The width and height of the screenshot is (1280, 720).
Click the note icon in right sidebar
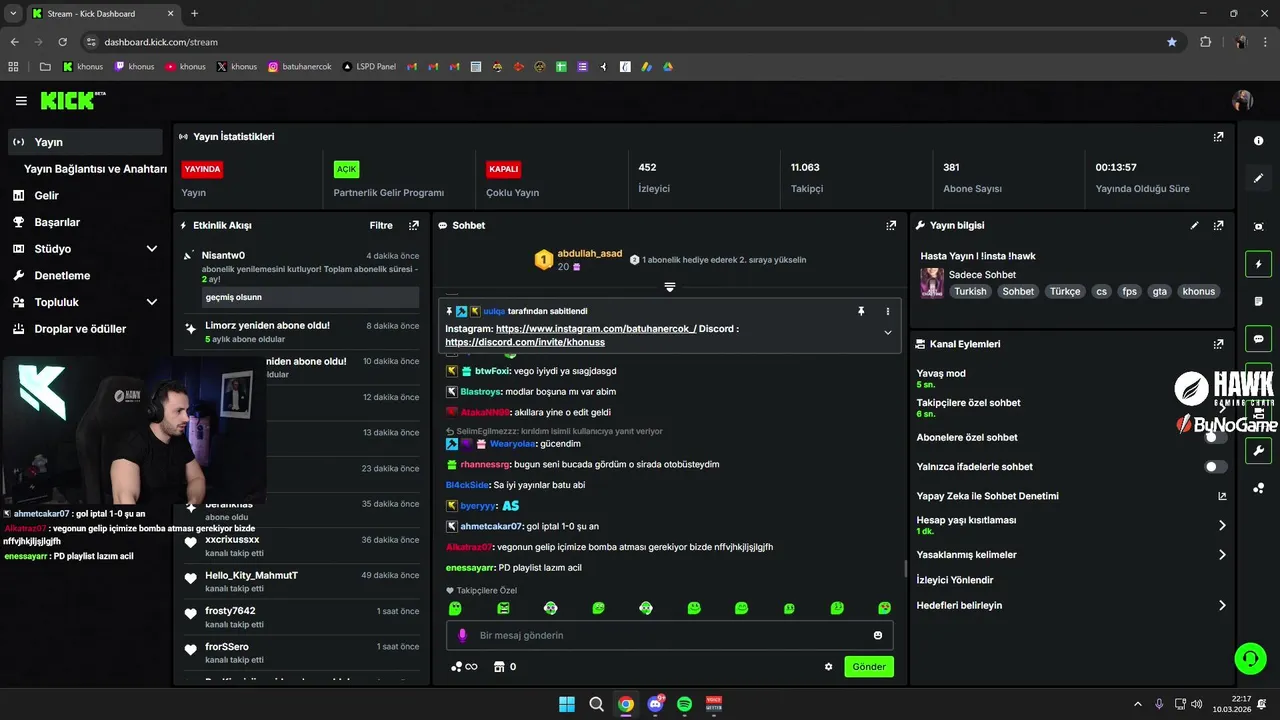[1259, 301]
